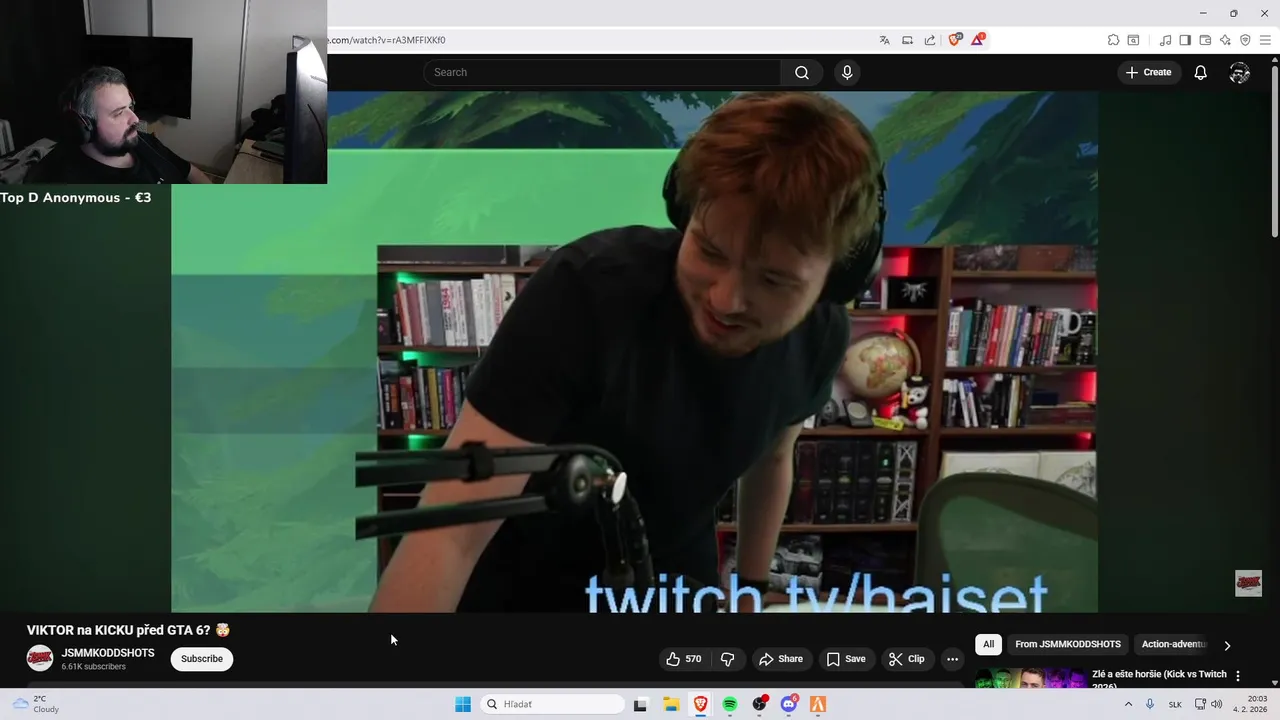Click the install/cast screen icon in address bar
The width and height of the screenshot is (1280, 720).
pyautogui.click(x=907, y=40)
